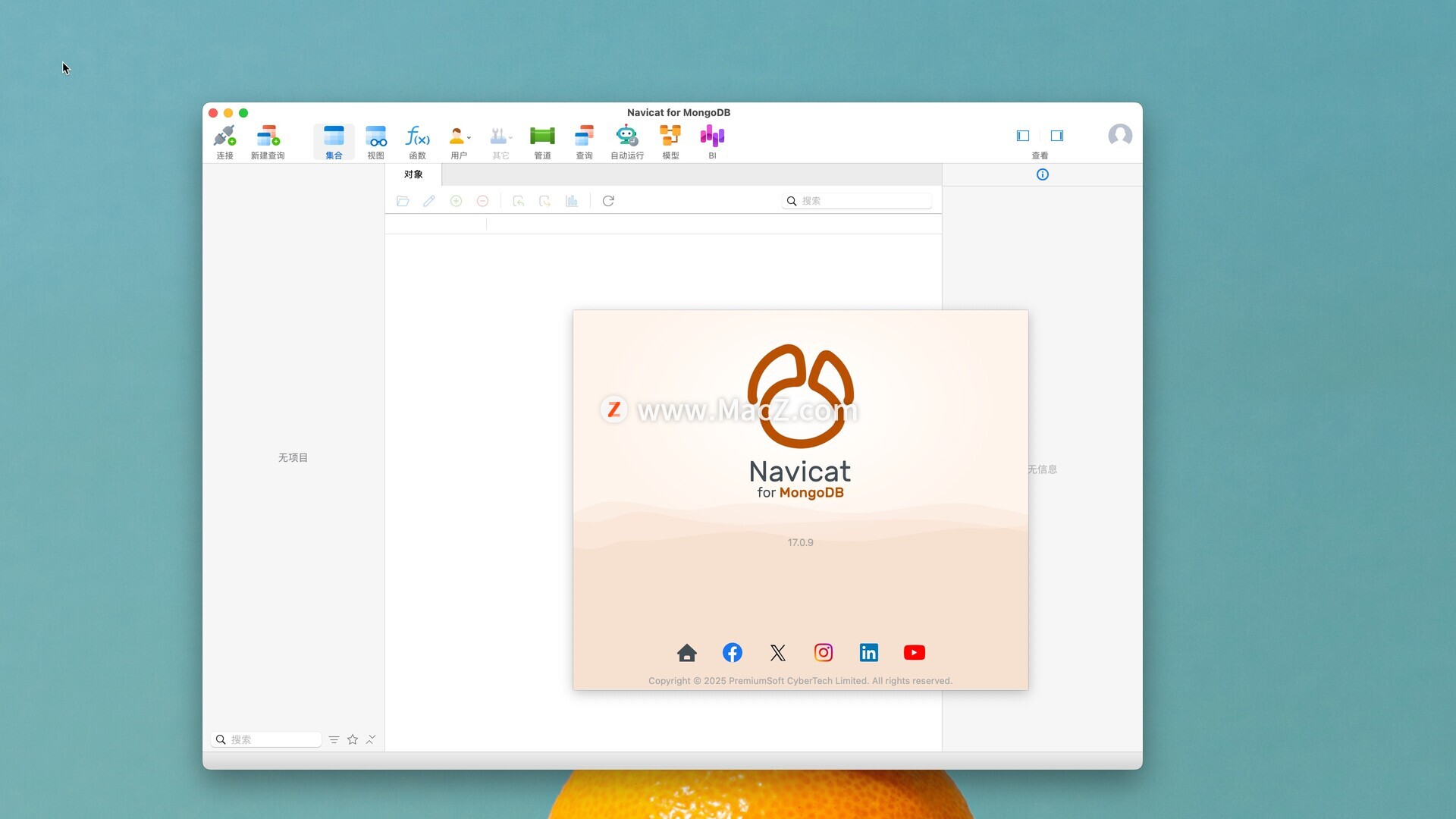Toggle the right information pane view
Screen dimensions: 1456x819
pos(1057,136)
